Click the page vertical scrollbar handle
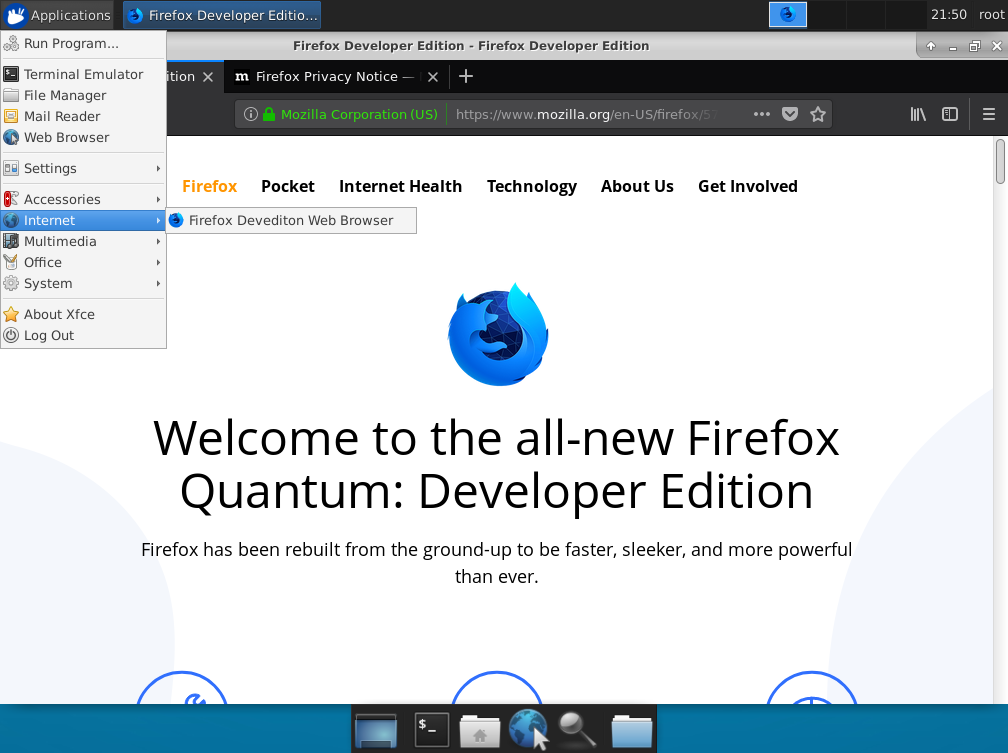The height and width of the screenshot is (753, 1008). 1000,161
